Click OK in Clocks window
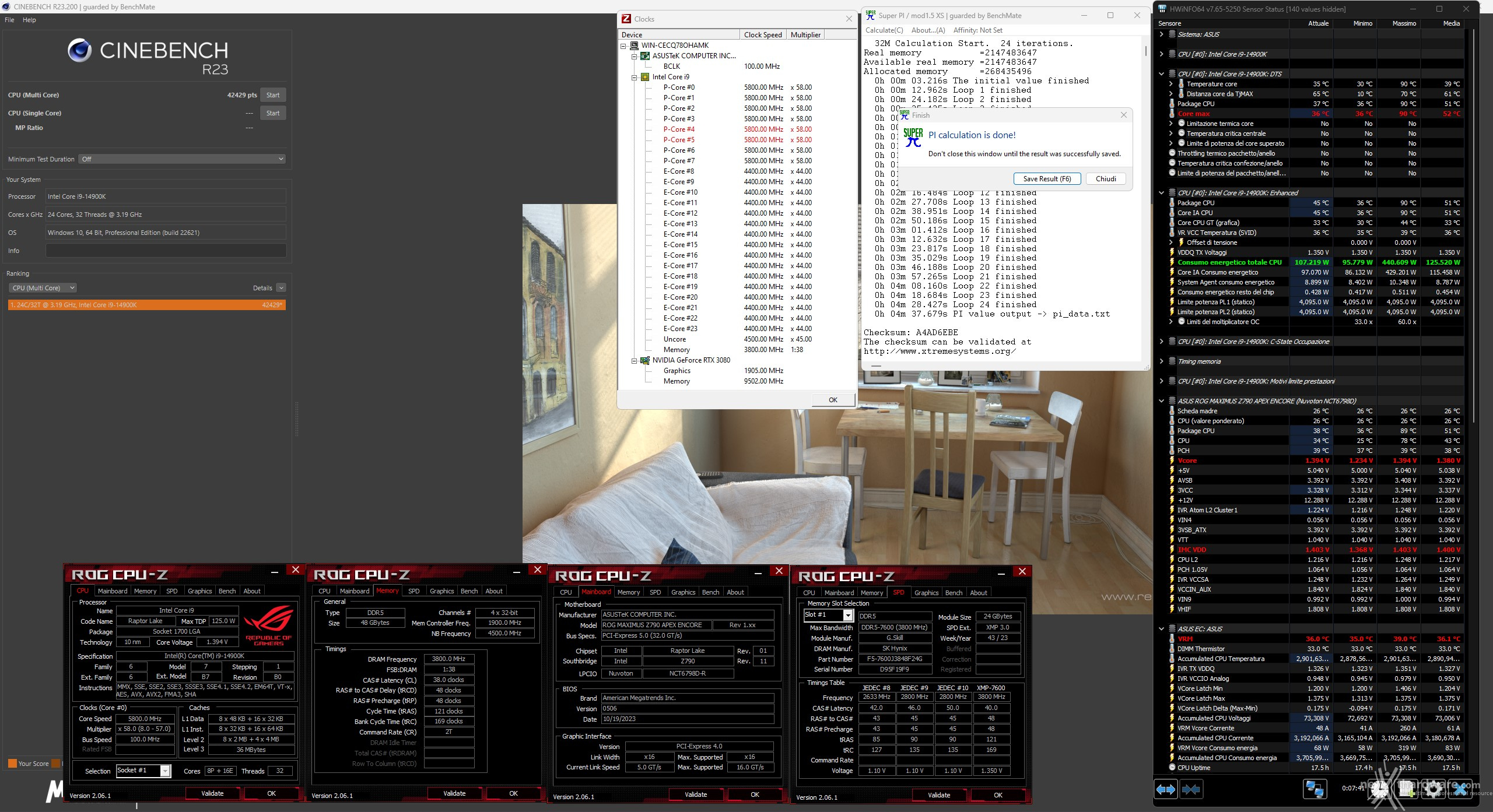Image resolution: width=1493 pixels, height=812 pixels. (833, 400)
